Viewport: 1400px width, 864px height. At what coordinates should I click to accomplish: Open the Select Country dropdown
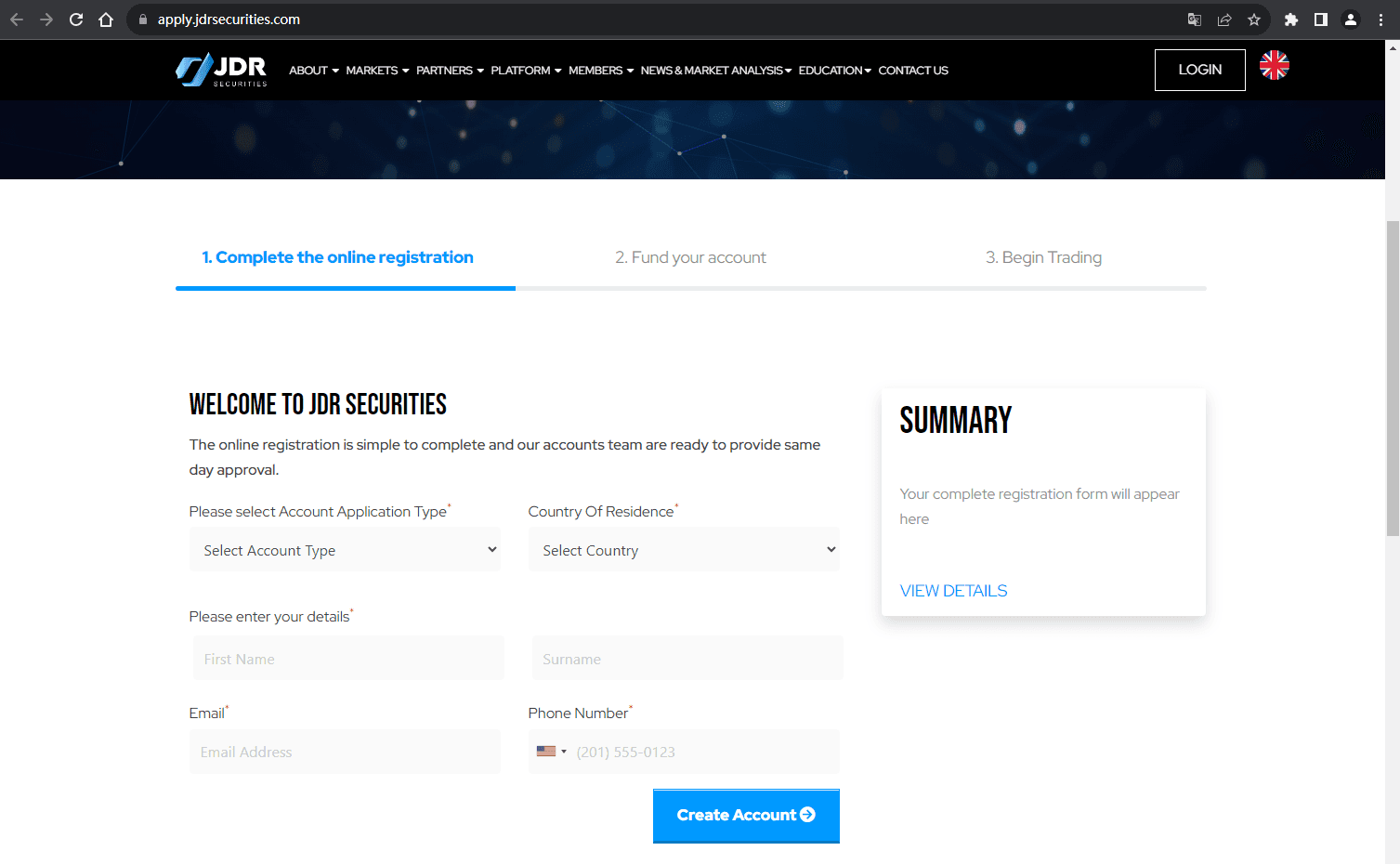[x=684, y=550]
